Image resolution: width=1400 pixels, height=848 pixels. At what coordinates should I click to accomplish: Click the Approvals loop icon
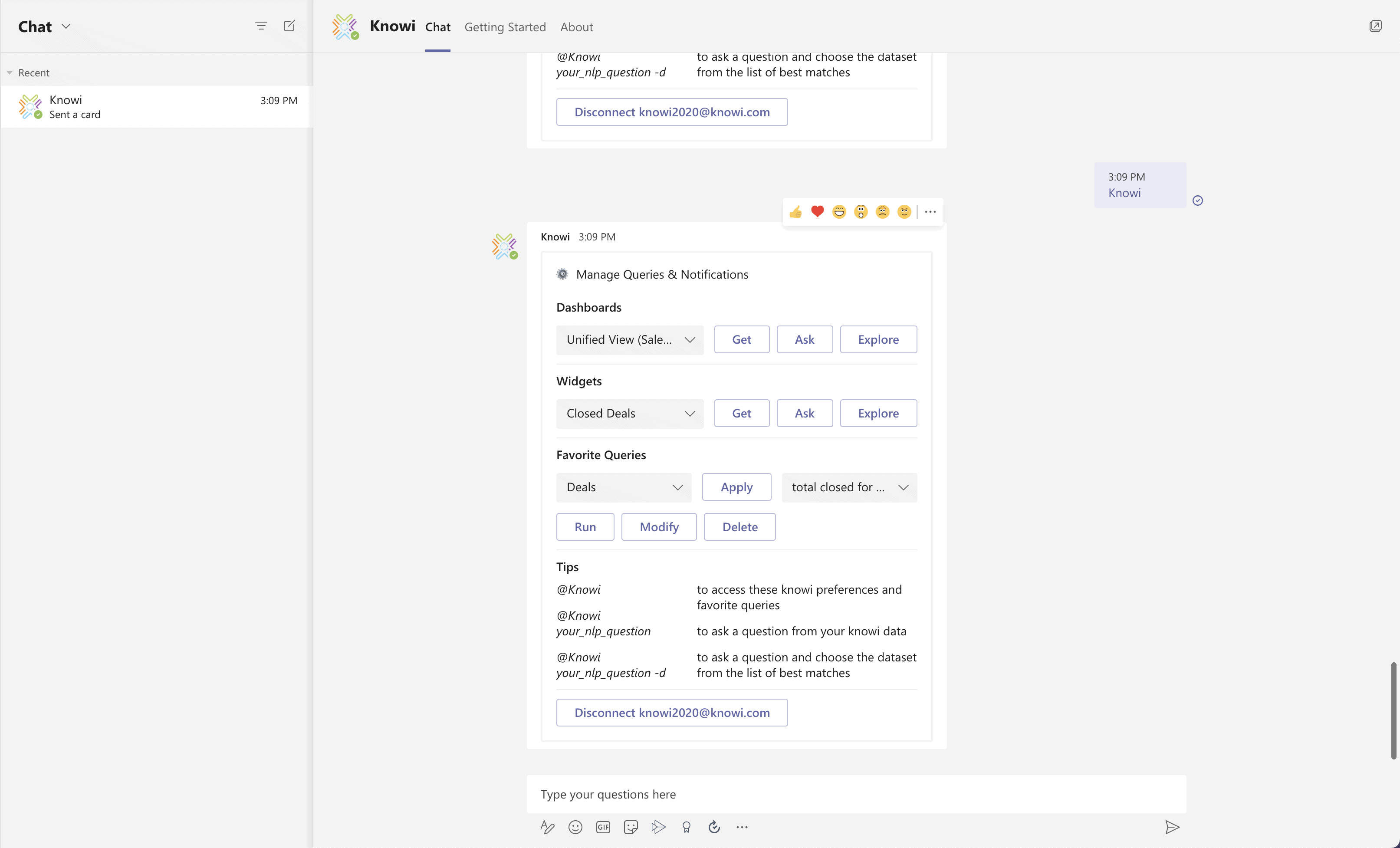tap(714, 827)
